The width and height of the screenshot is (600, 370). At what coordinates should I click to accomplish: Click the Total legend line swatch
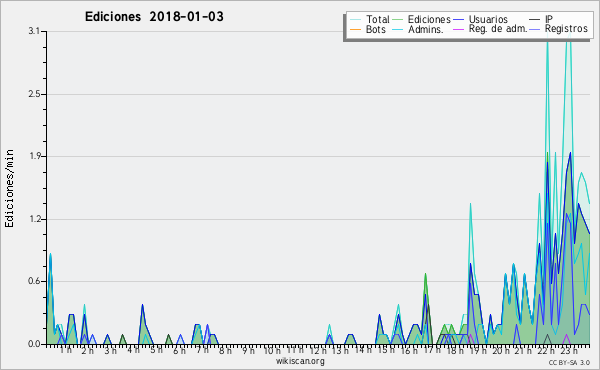(x=355, y=20)
